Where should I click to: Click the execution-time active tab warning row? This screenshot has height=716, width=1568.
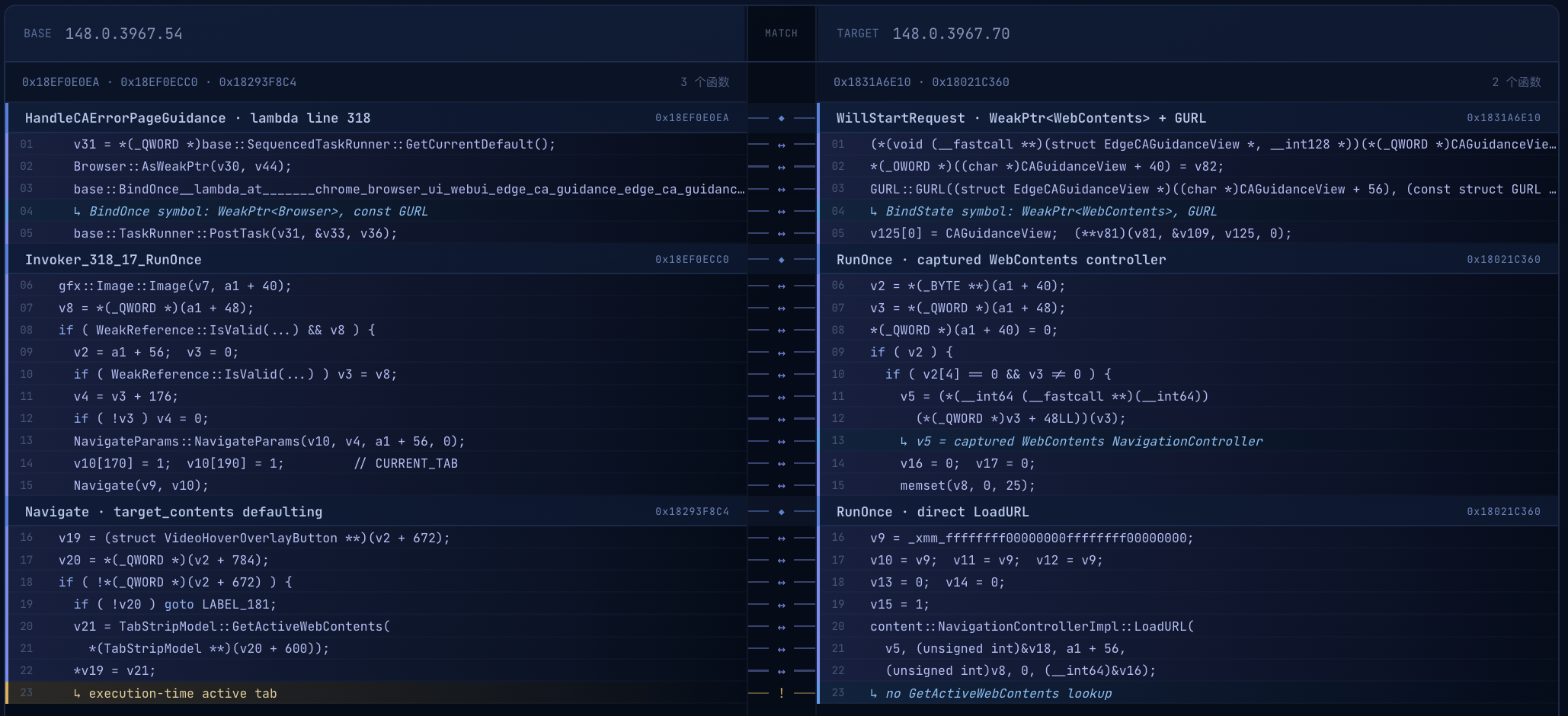click(376, 693)
